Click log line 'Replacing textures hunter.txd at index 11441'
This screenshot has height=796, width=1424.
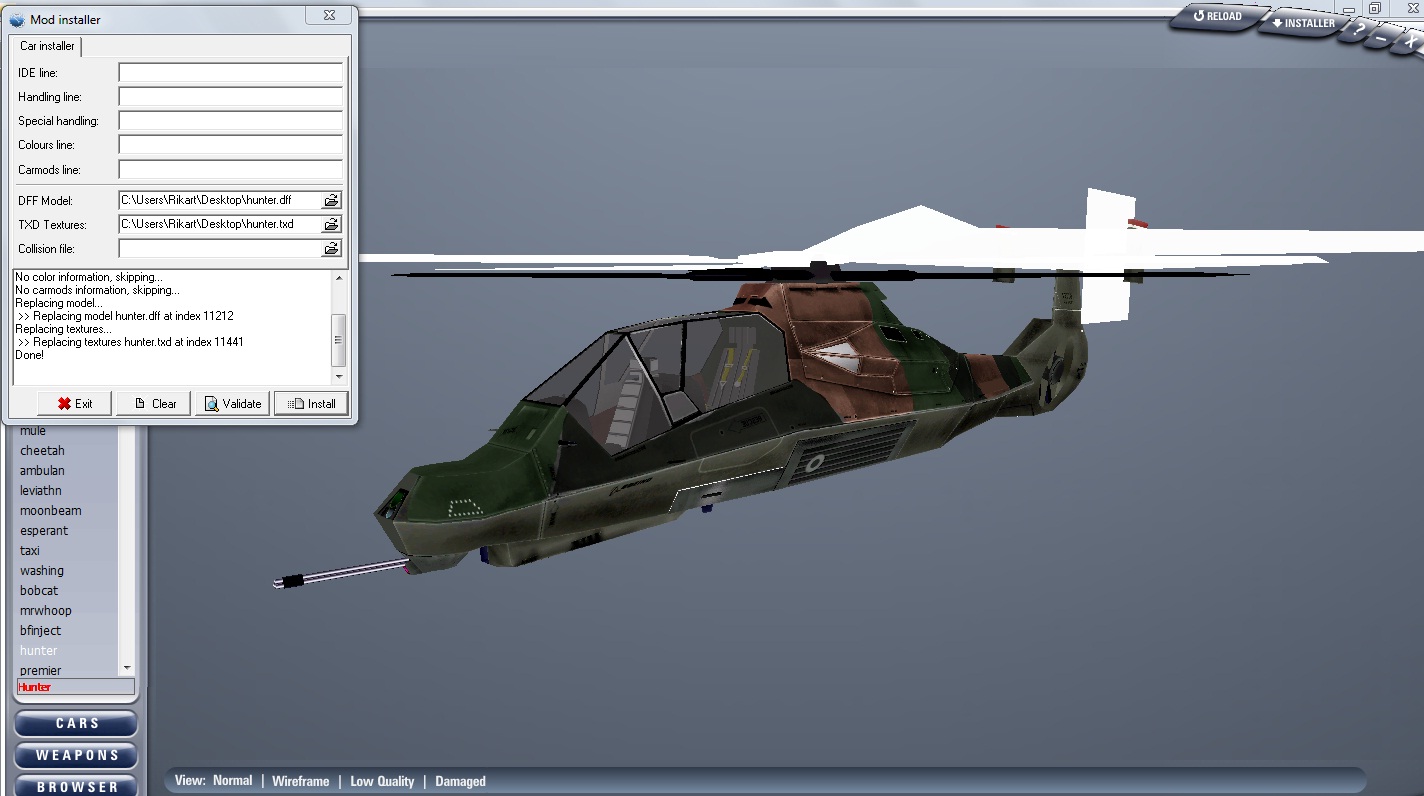tap(131, 342)
